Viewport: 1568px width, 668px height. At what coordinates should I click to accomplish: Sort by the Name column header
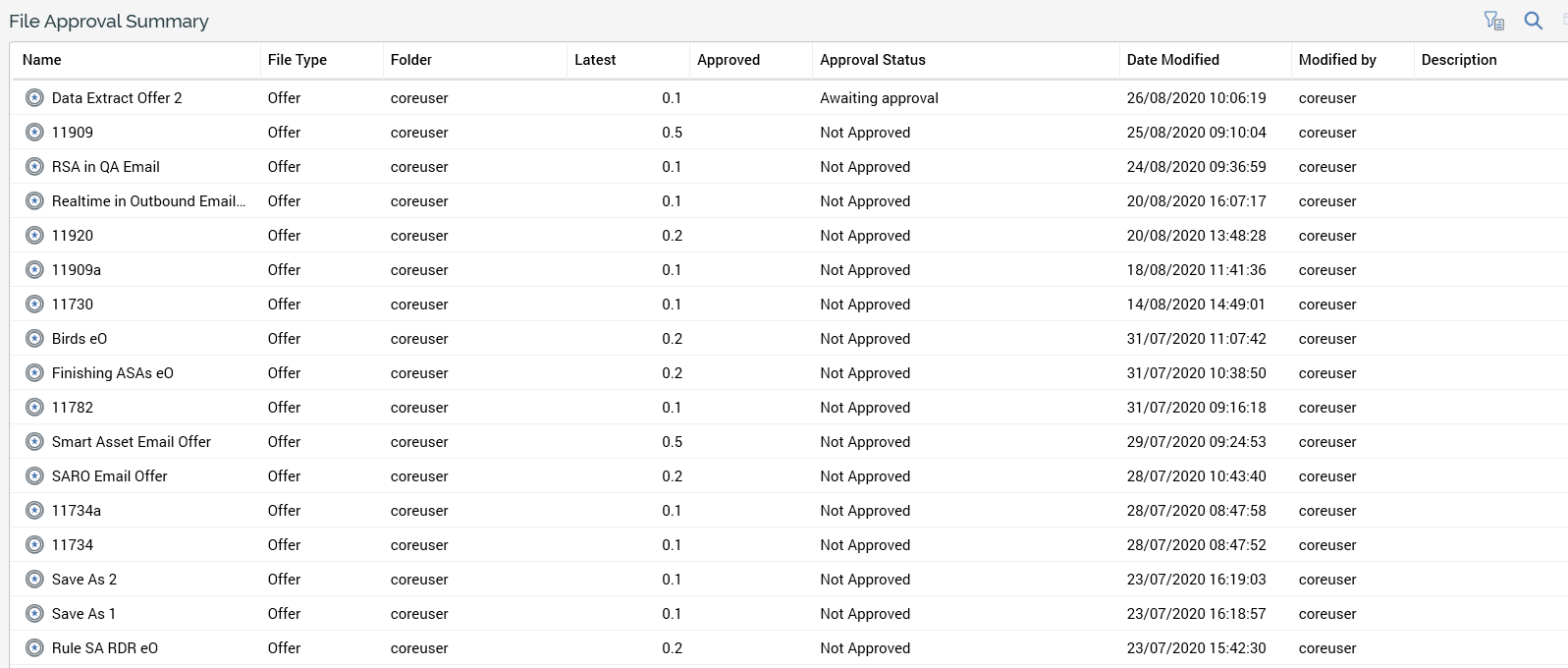42,60
